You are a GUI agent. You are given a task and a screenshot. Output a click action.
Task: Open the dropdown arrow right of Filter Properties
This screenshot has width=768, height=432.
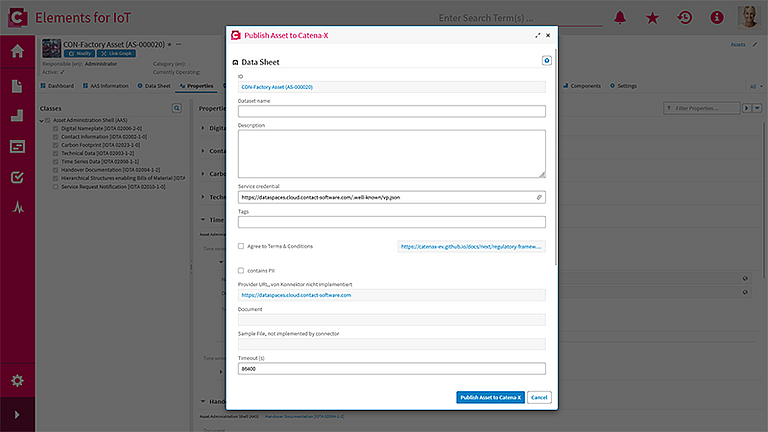(x=757, y=108)
